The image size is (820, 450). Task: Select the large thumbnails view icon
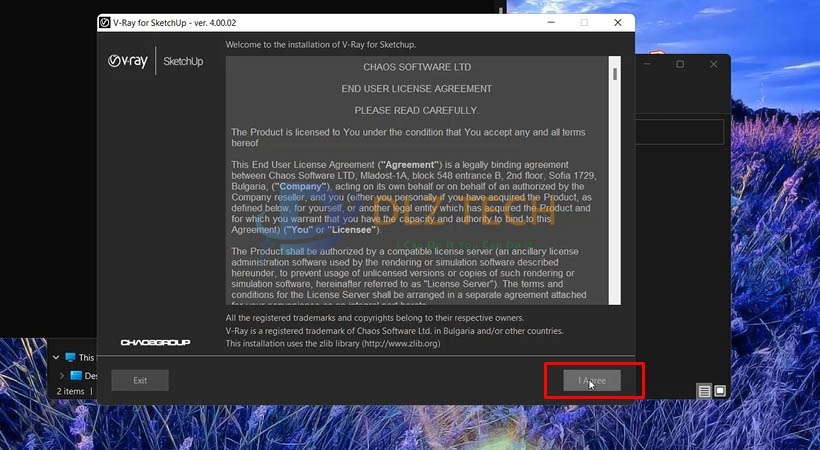click(719, 391)
